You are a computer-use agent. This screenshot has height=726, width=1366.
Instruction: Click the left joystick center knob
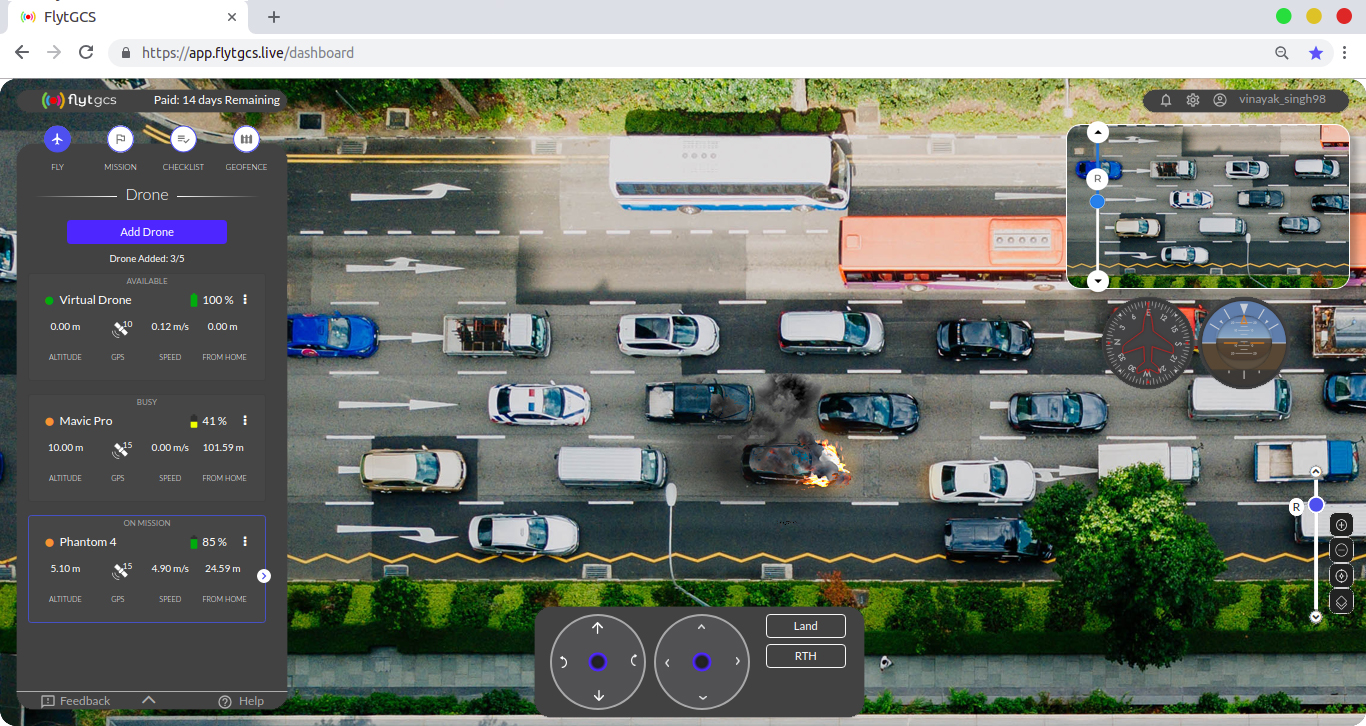pyautogui.click(x=598, y=662)
